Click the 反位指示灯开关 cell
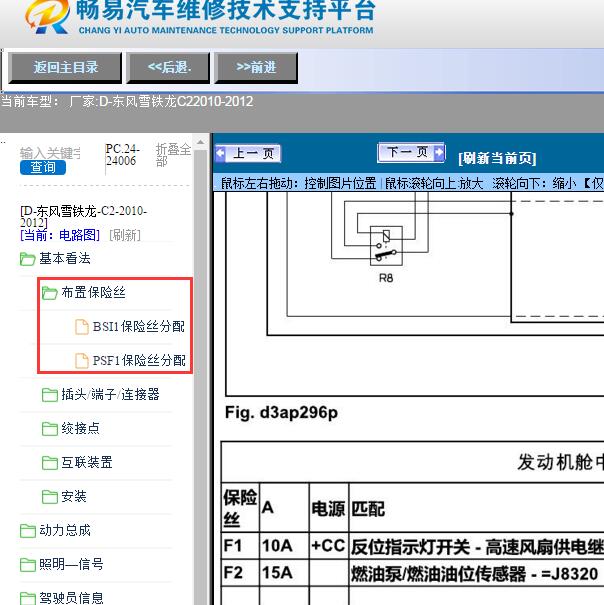Screen dimensions: 604x605 [477, 546]
